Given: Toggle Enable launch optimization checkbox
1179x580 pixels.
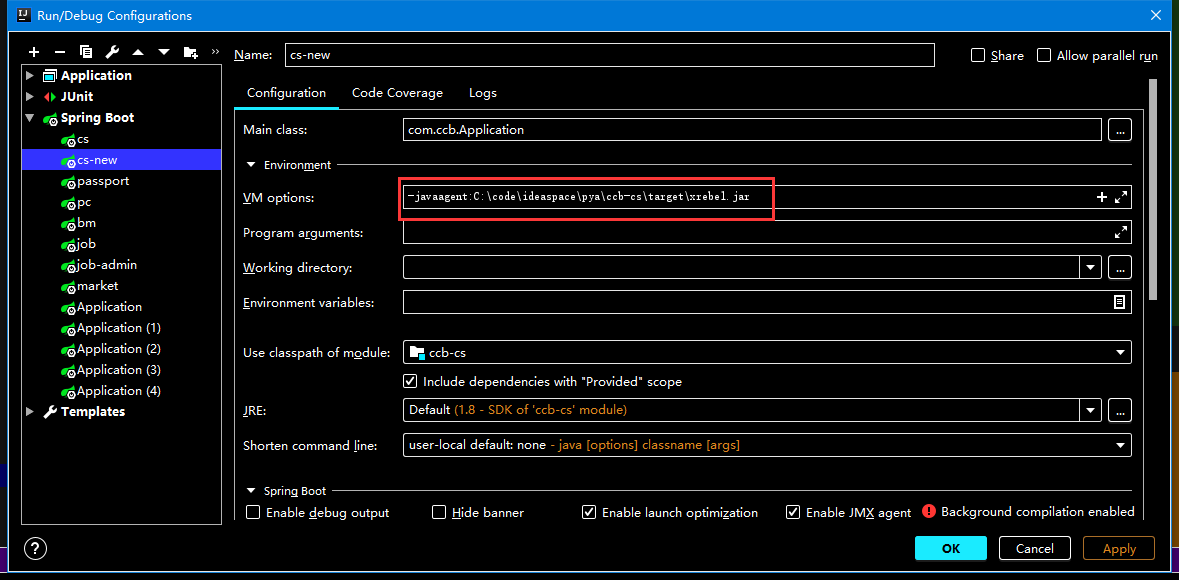Looking at the screenshot, I should (x=590, y=512).
